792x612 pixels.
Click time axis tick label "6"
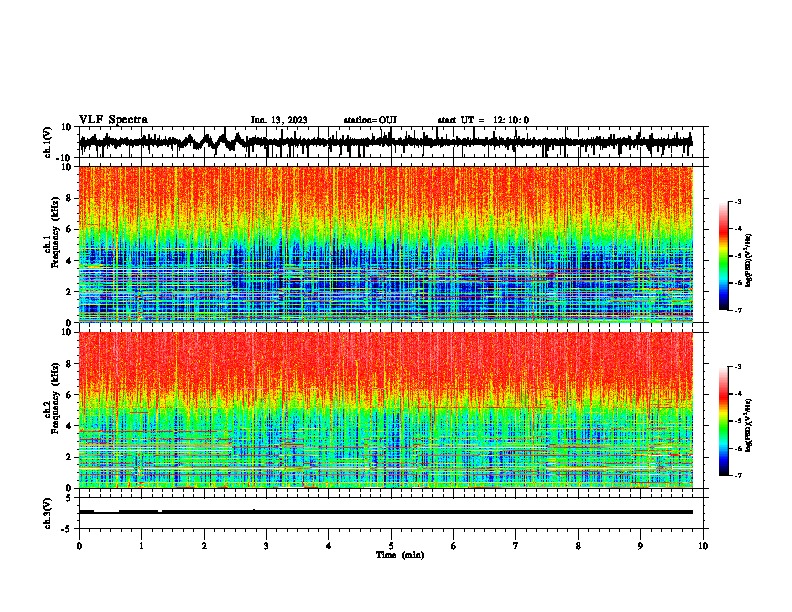[454, 546]
